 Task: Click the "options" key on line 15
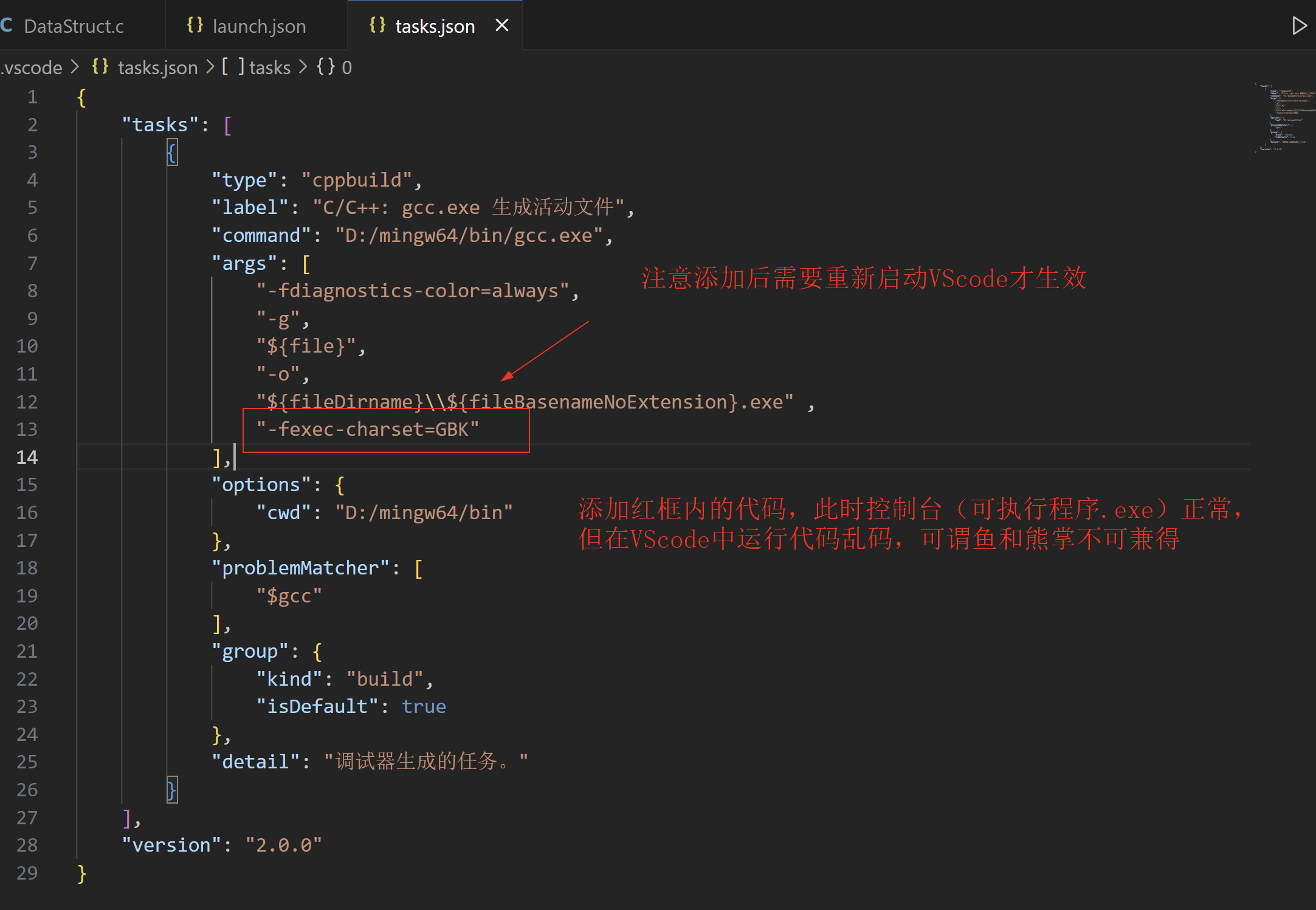pos(261,484)
